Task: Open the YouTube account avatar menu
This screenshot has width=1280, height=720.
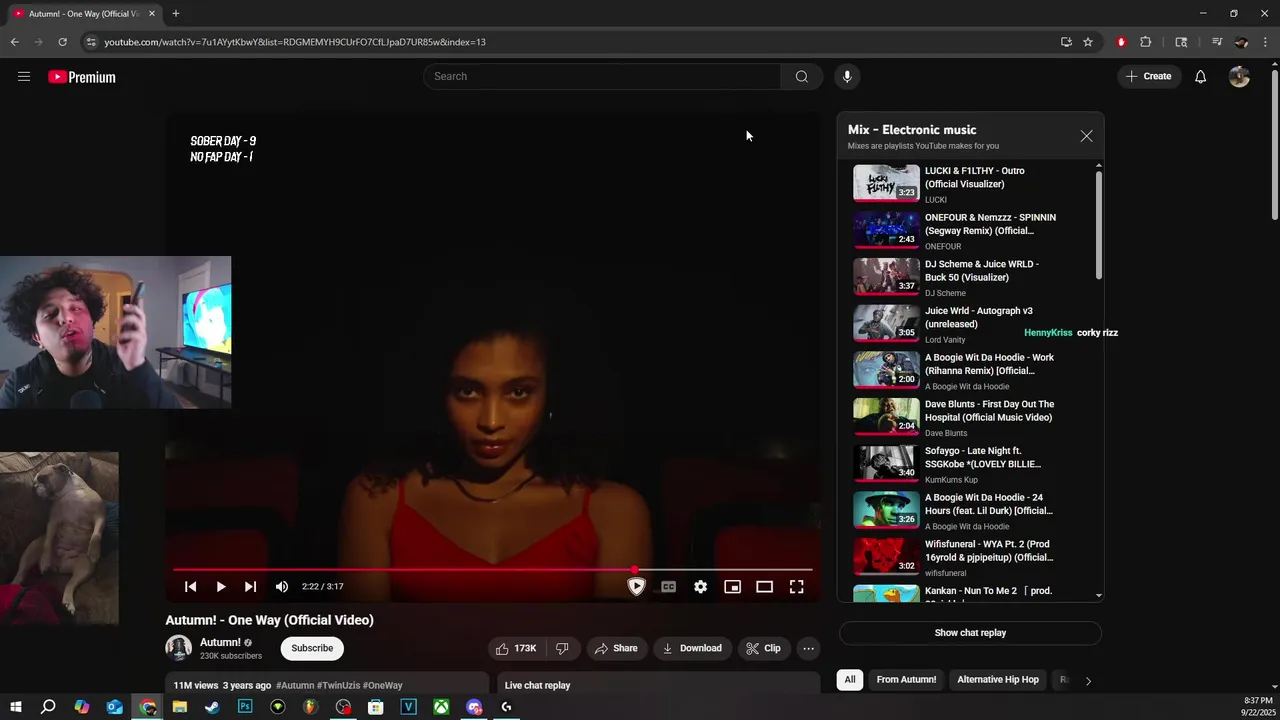Action: click(1239, 77)
